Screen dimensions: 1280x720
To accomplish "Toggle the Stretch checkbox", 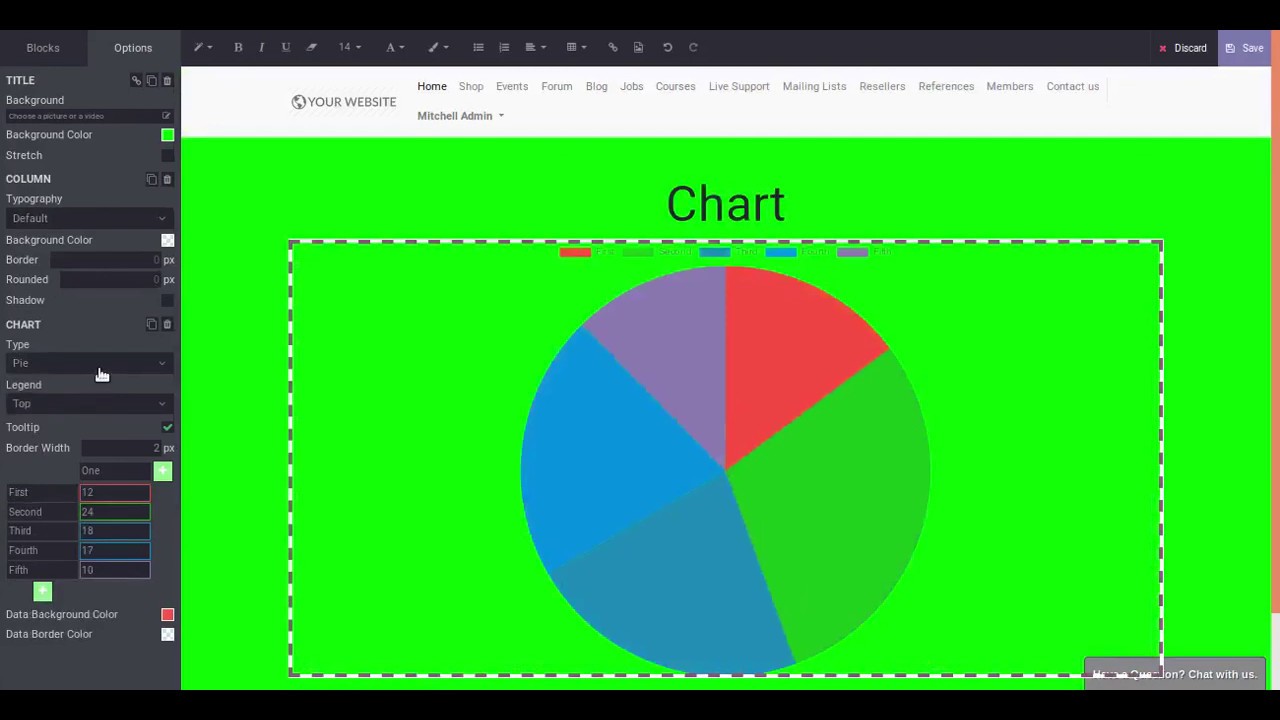I will click(x=167, y=155).
